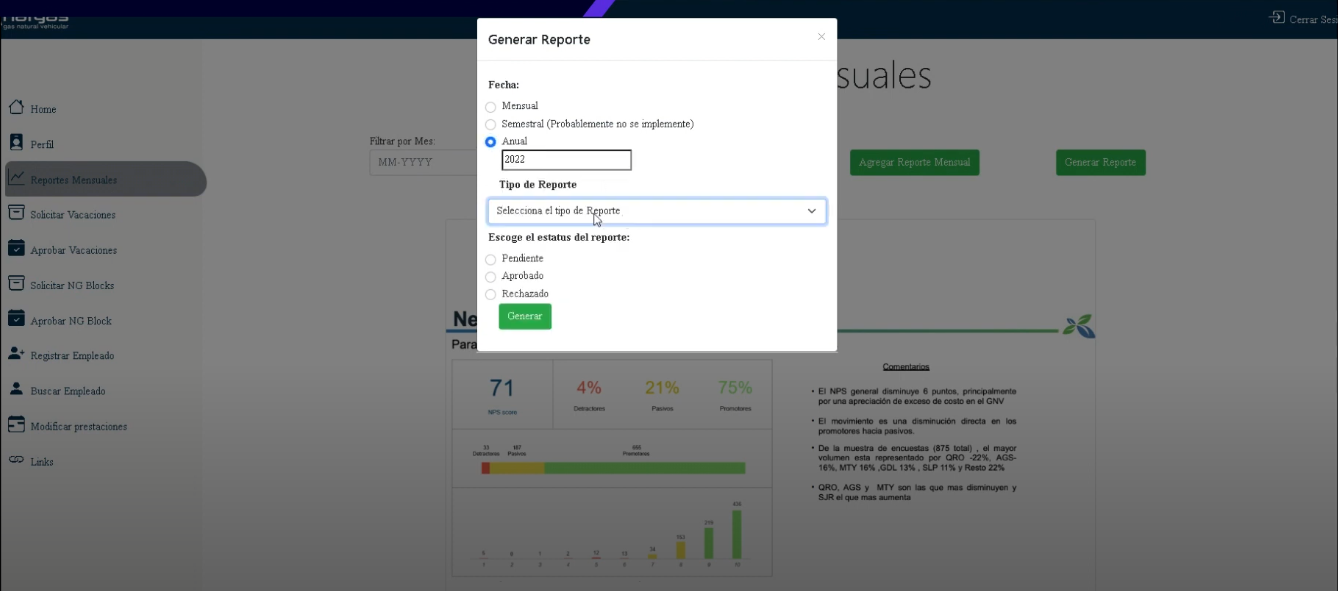
Task: Go to Solicitar NG Blocks menu item
Action: 72,285
